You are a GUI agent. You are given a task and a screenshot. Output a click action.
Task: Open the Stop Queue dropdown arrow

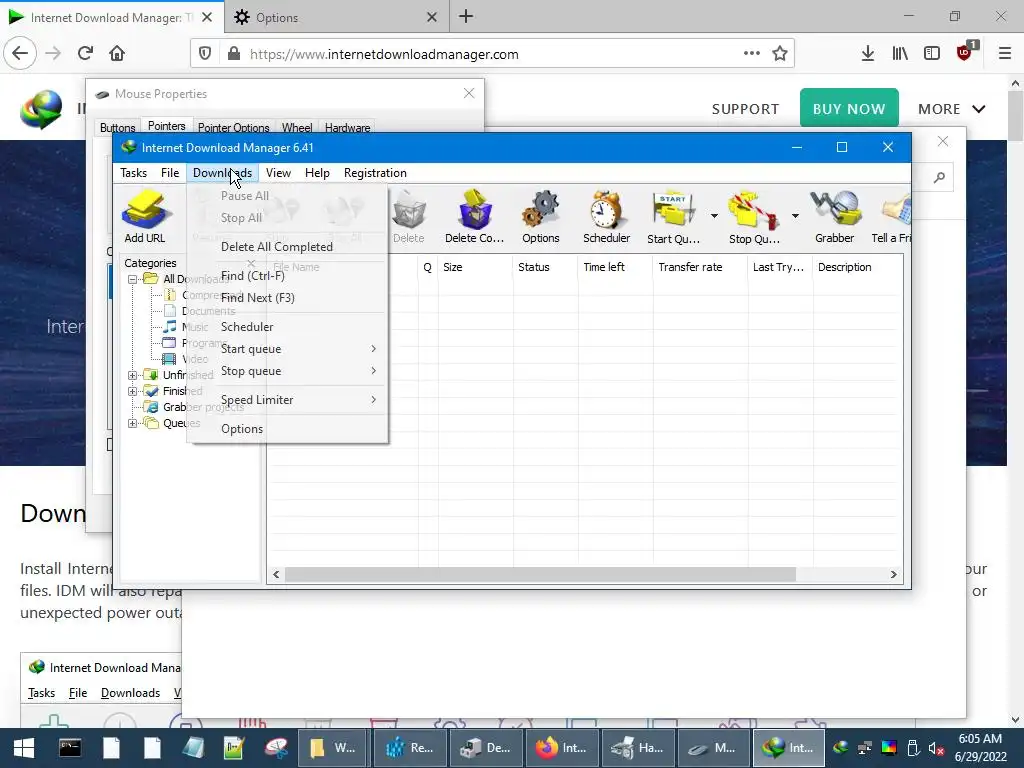pyautogui.click(x=795, y=216)
